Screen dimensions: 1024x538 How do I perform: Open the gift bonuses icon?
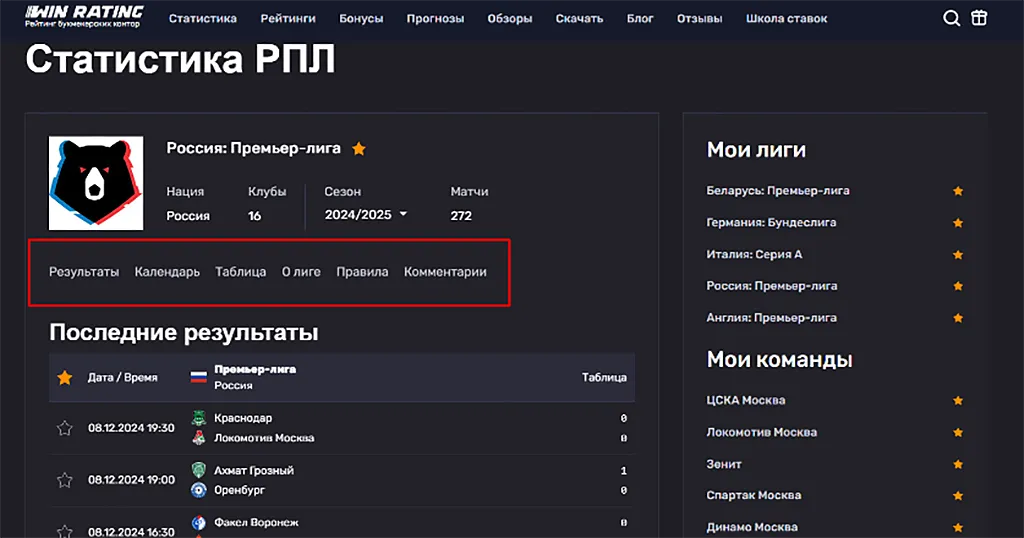point(979,18)
